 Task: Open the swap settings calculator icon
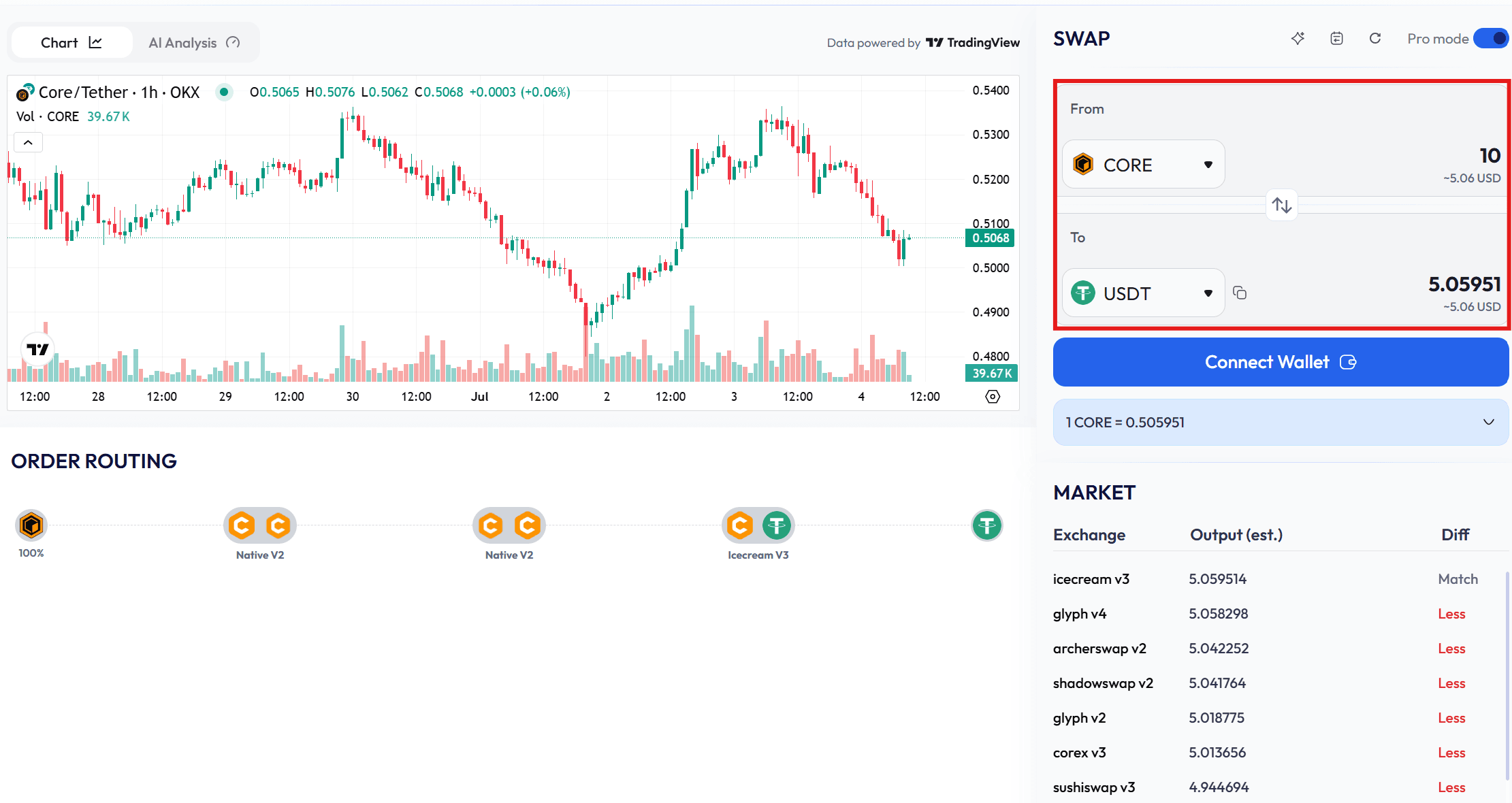pos(1336,39)
